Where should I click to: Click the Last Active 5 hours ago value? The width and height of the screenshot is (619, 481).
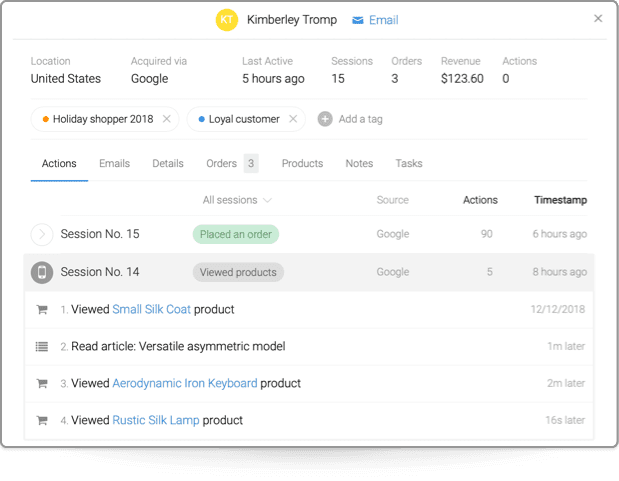pyautogui.click(x=273, y=79)
